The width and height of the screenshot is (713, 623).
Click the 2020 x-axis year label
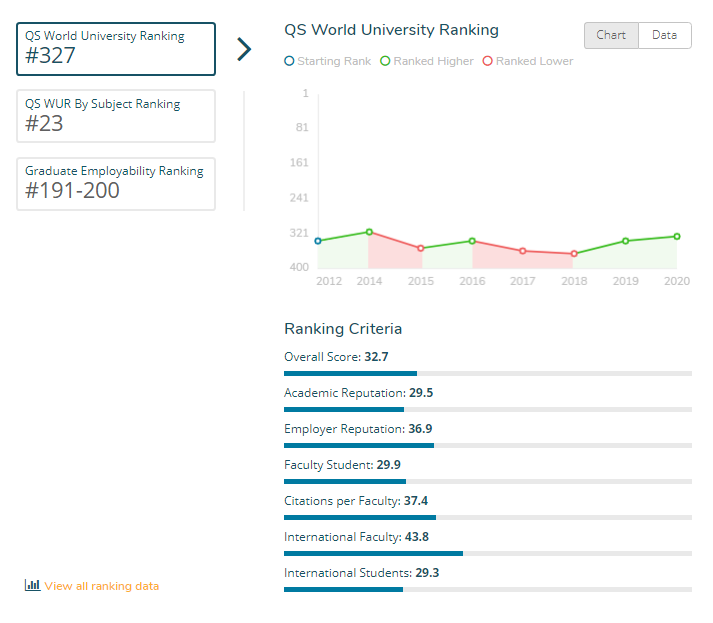tap(677, 281)
